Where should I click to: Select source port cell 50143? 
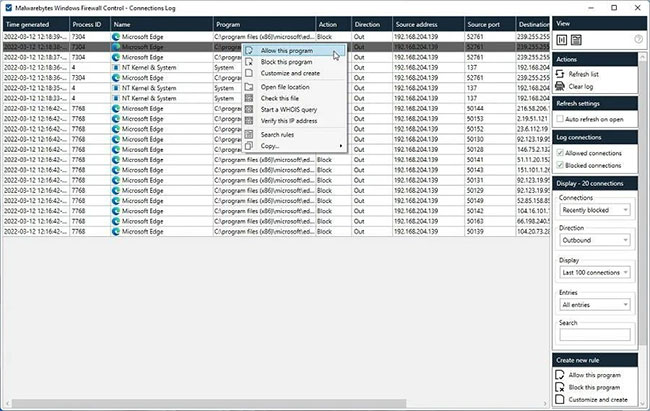(x=490, y=170)
